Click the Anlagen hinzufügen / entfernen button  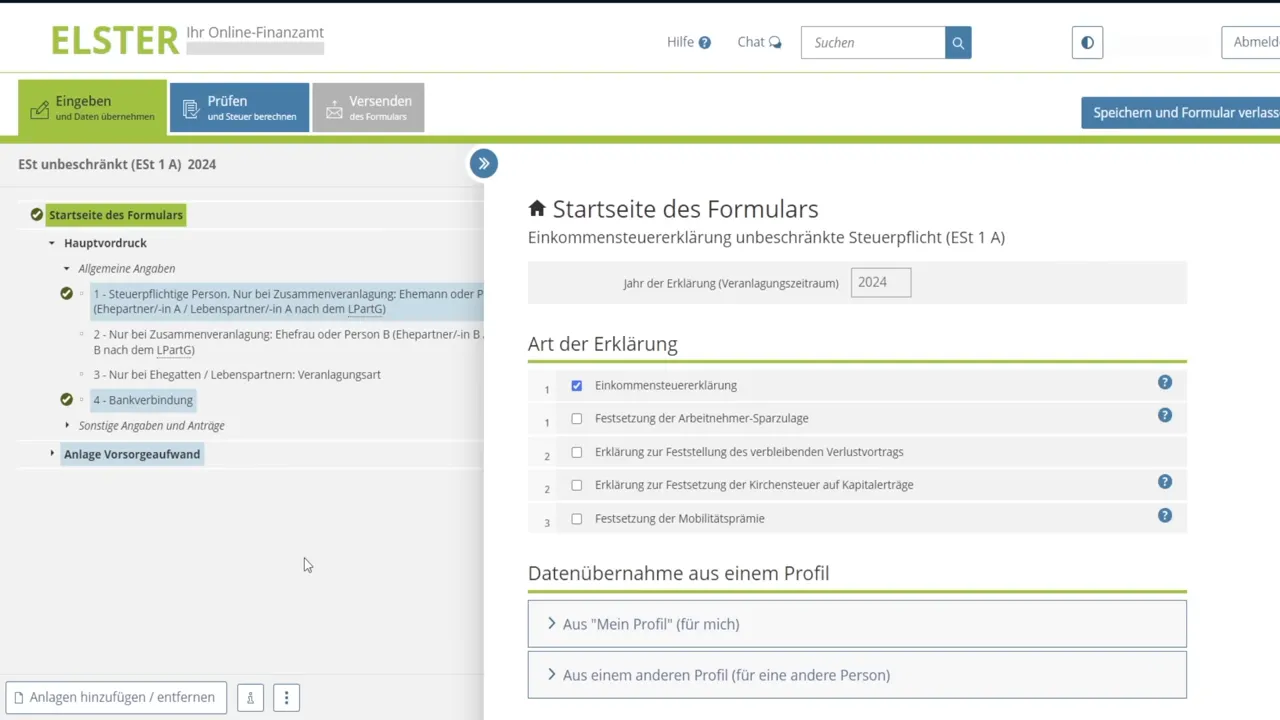click(115, 697)
